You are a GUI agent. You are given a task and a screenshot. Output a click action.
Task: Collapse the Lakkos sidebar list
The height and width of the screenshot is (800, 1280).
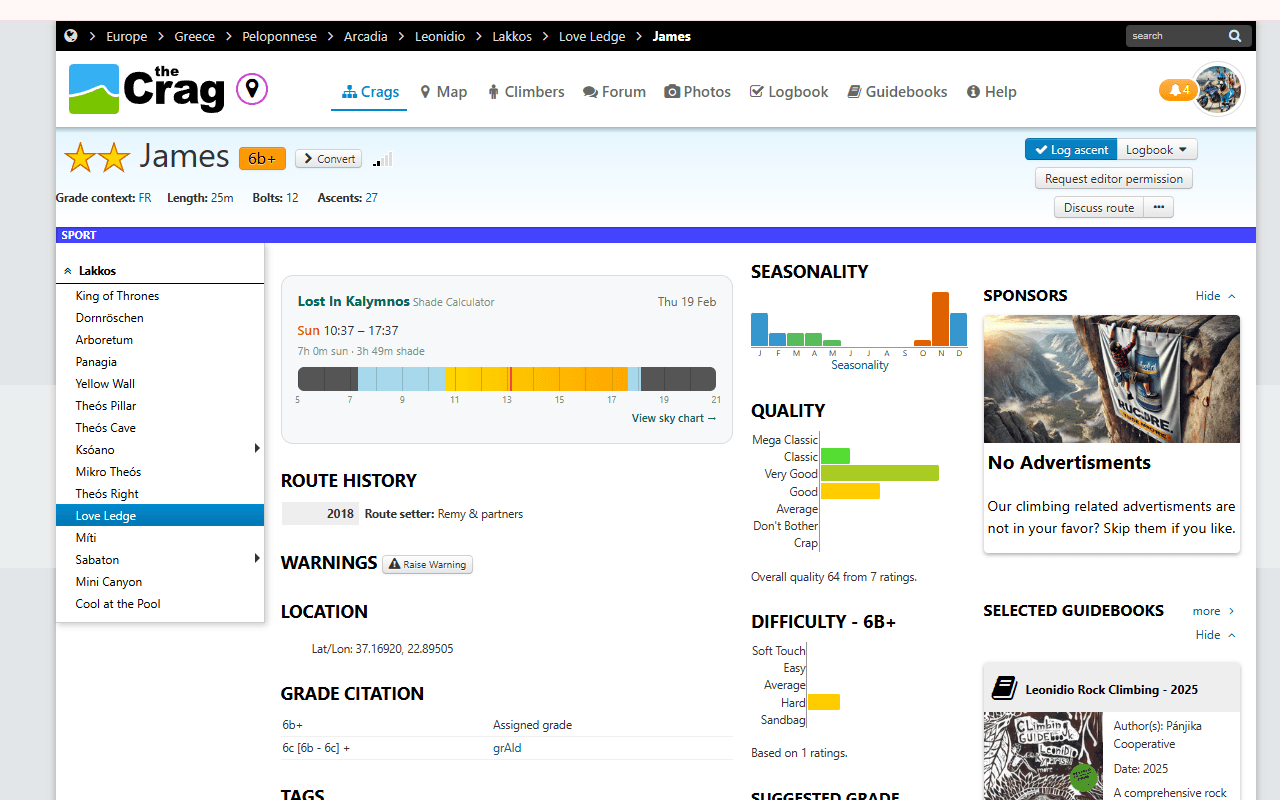tap(68, 271)
